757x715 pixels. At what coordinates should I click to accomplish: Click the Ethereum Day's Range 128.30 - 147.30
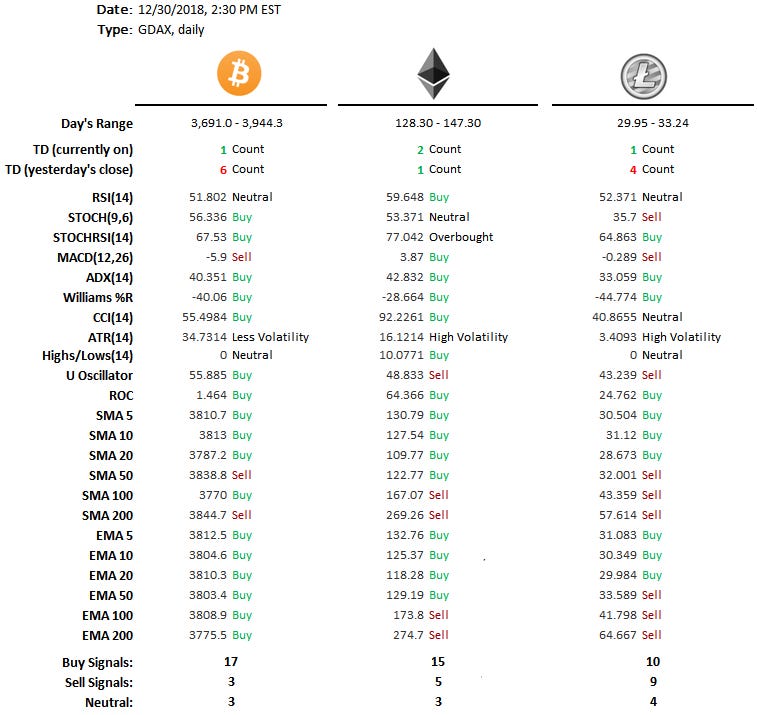point(438,123)
